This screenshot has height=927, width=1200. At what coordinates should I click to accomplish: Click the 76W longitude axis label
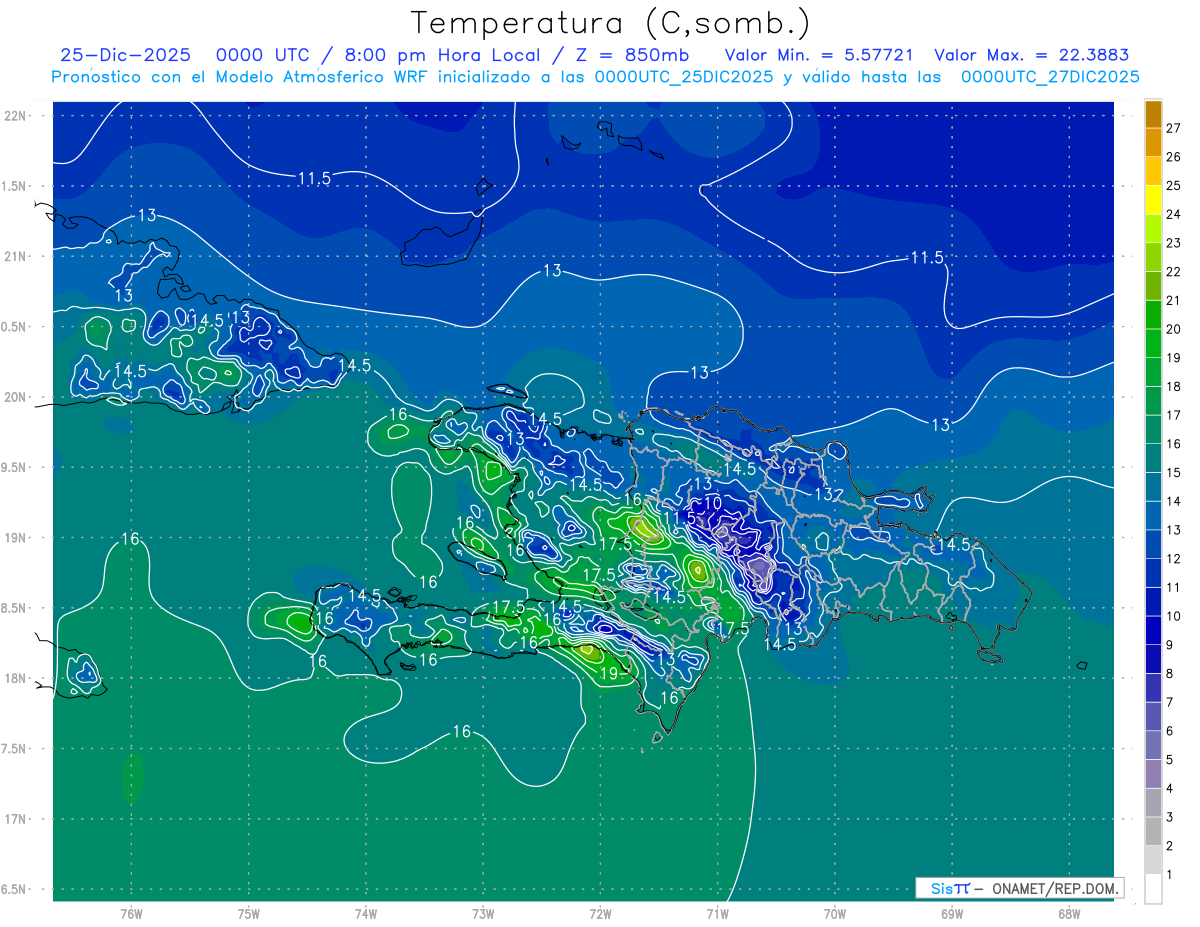(x=131, y=913)
